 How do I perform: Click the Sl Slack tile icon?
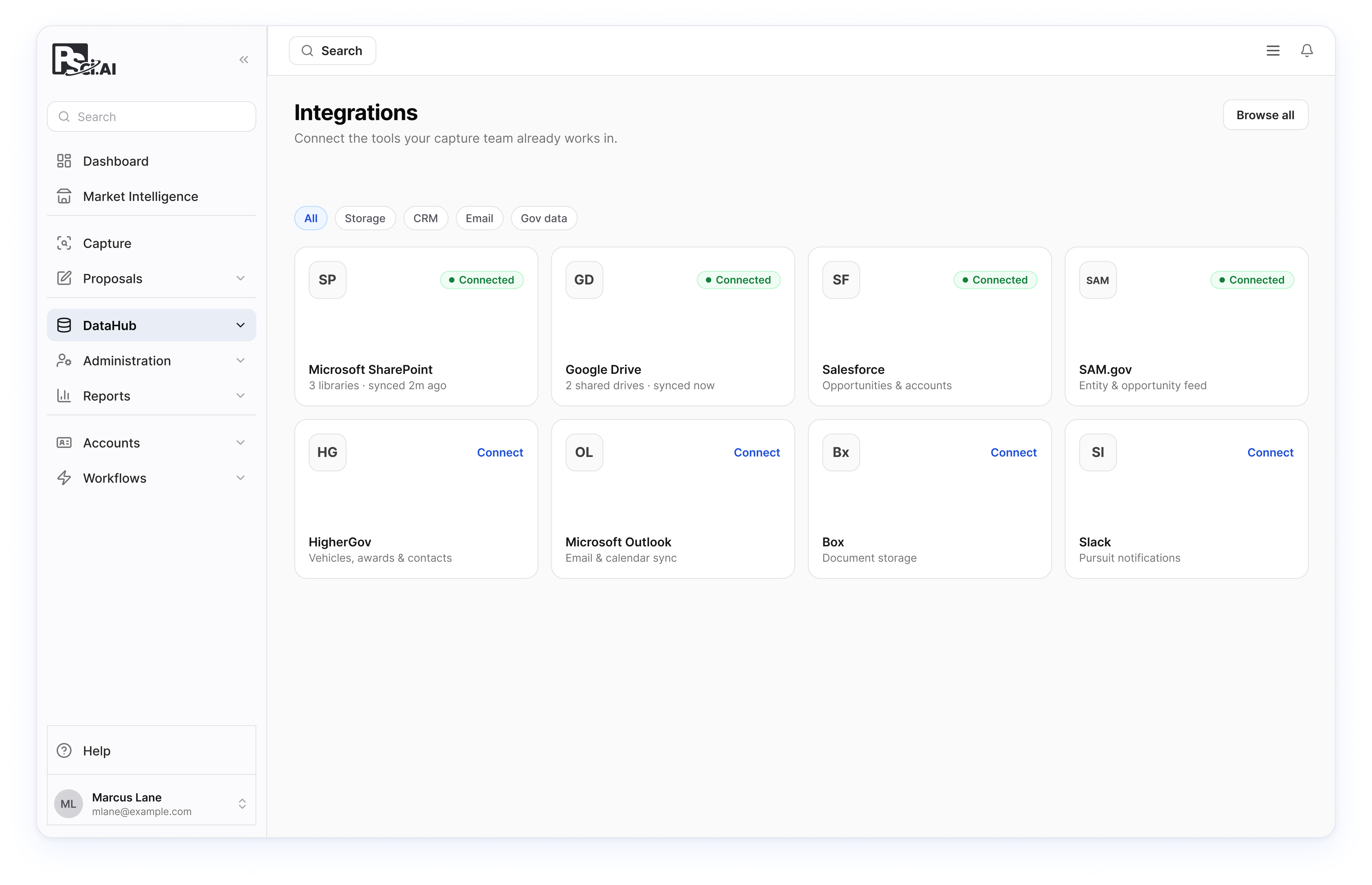(1098, 452)
